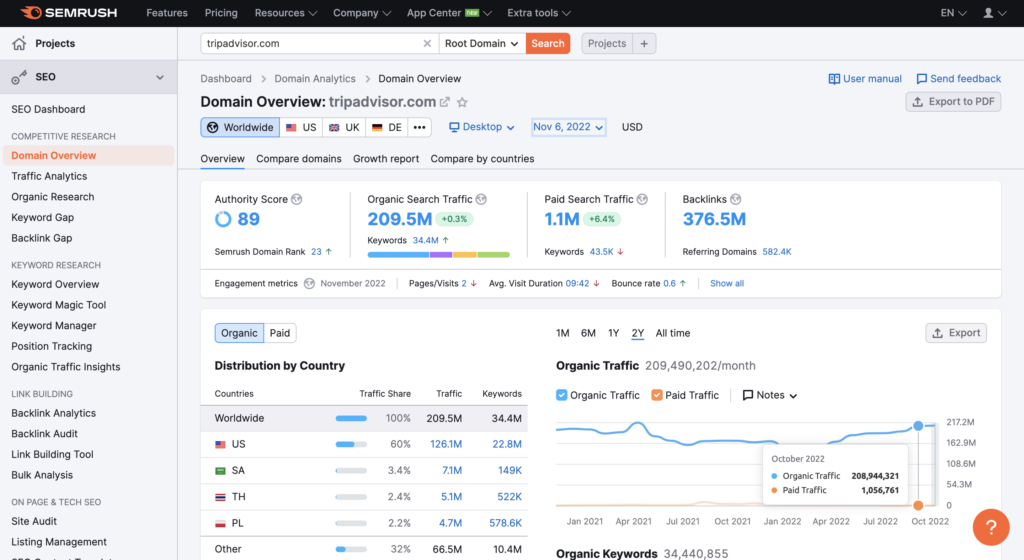Click the Engagement metrics globe icon

click(x=310, y=283)
